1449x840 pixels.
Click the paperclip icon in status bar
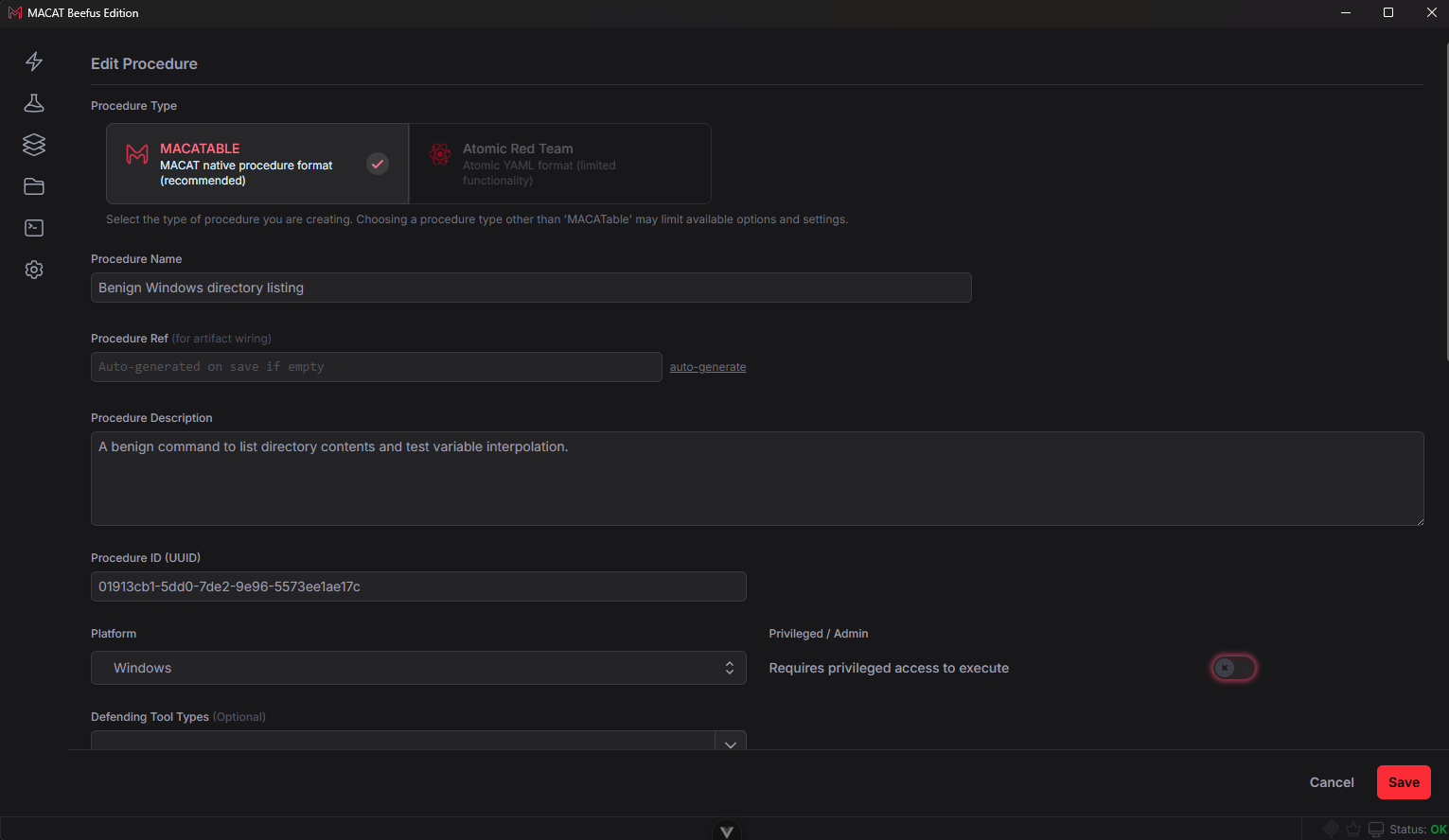point(1331,830)
